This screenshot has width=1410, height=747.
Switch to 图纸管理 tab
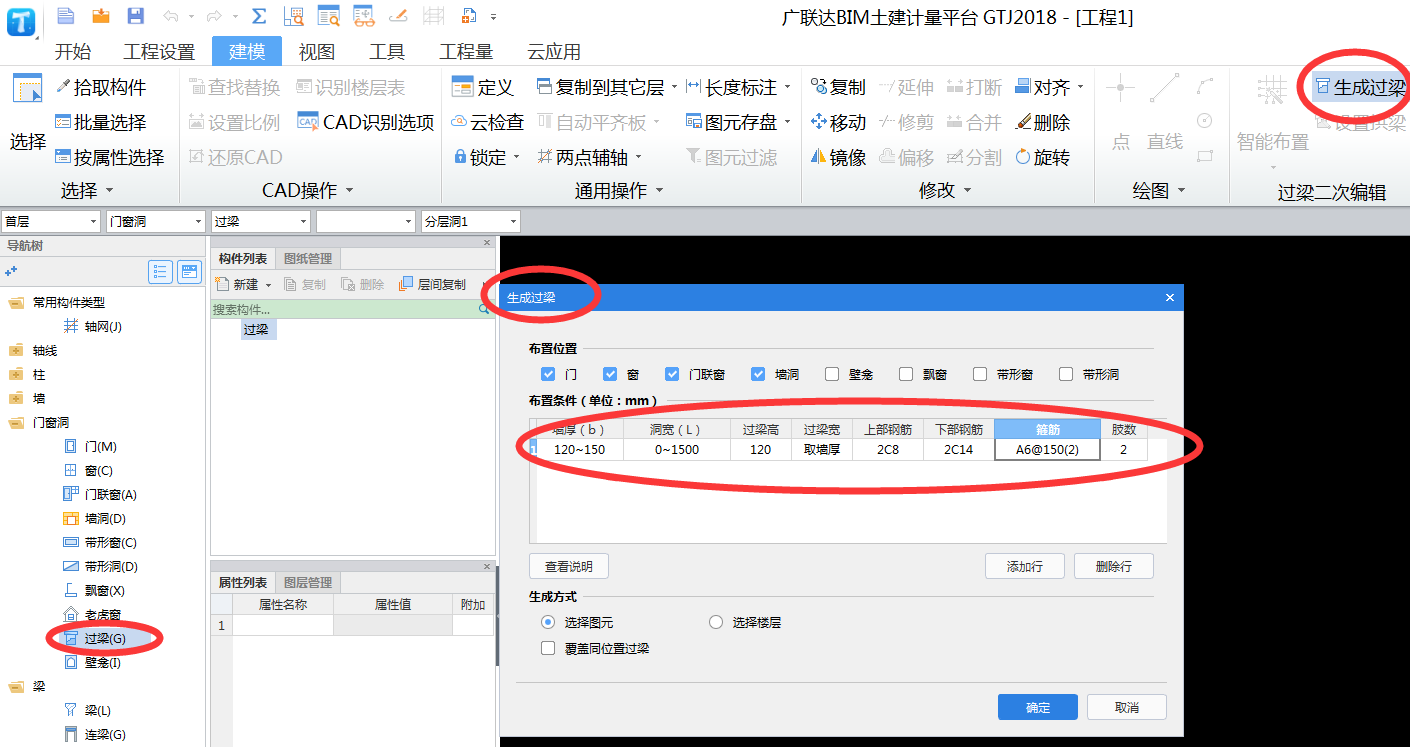(308, 258)
